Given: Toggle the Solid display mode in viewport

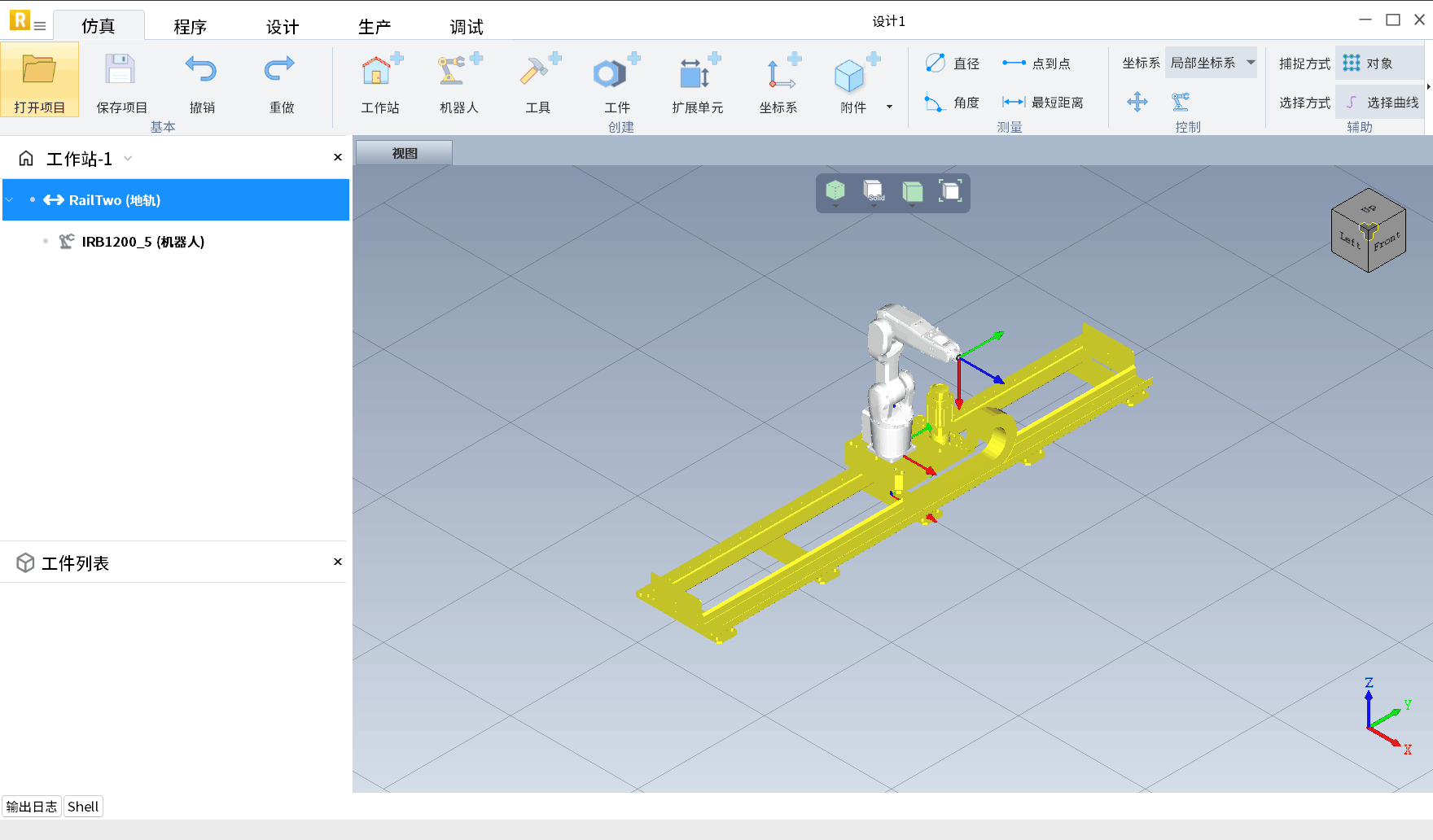Looking at the screenshot, I should tap(874, 192).
